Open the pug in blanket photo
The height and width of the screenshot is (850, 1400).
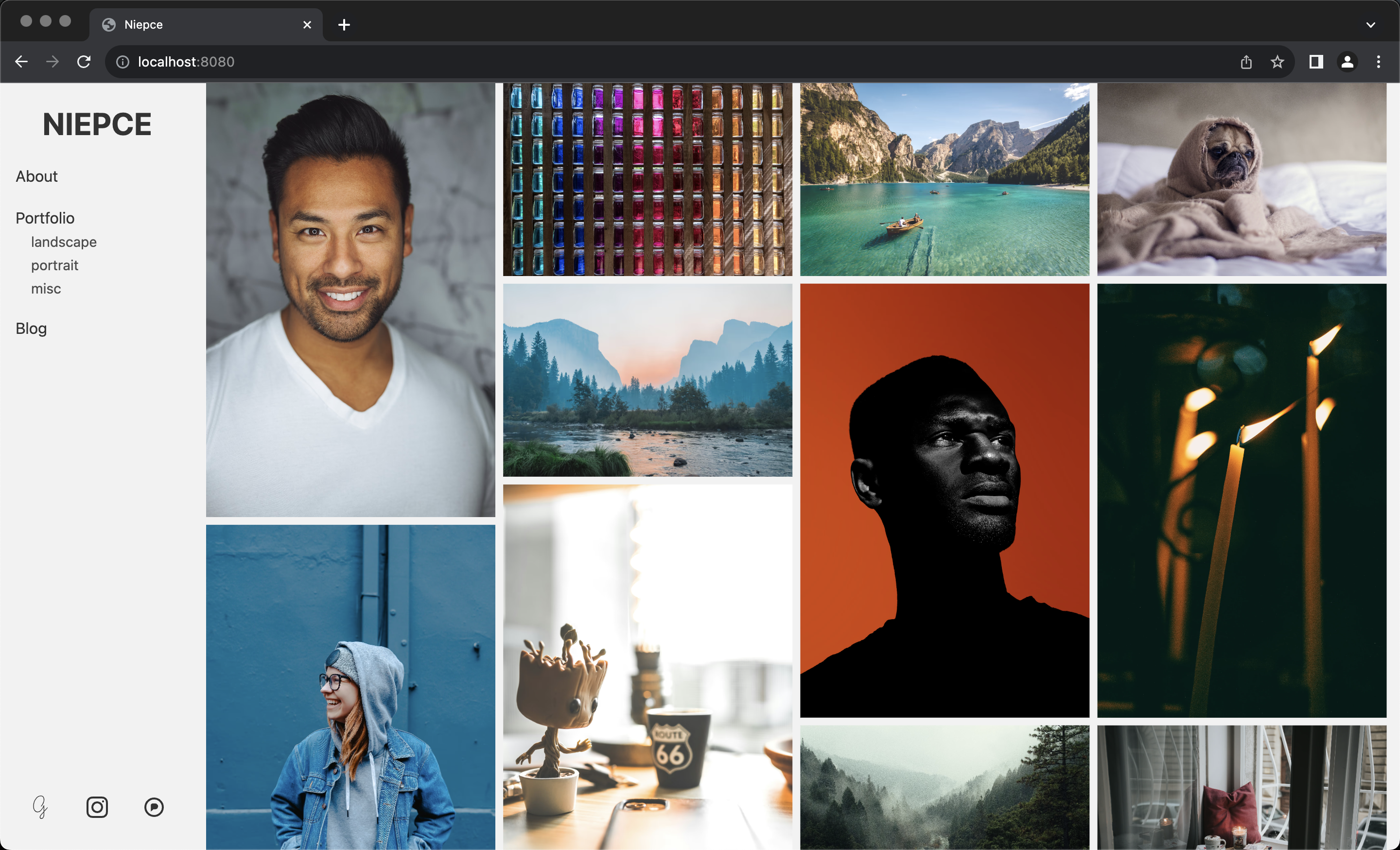click(x=1242, y=179)
